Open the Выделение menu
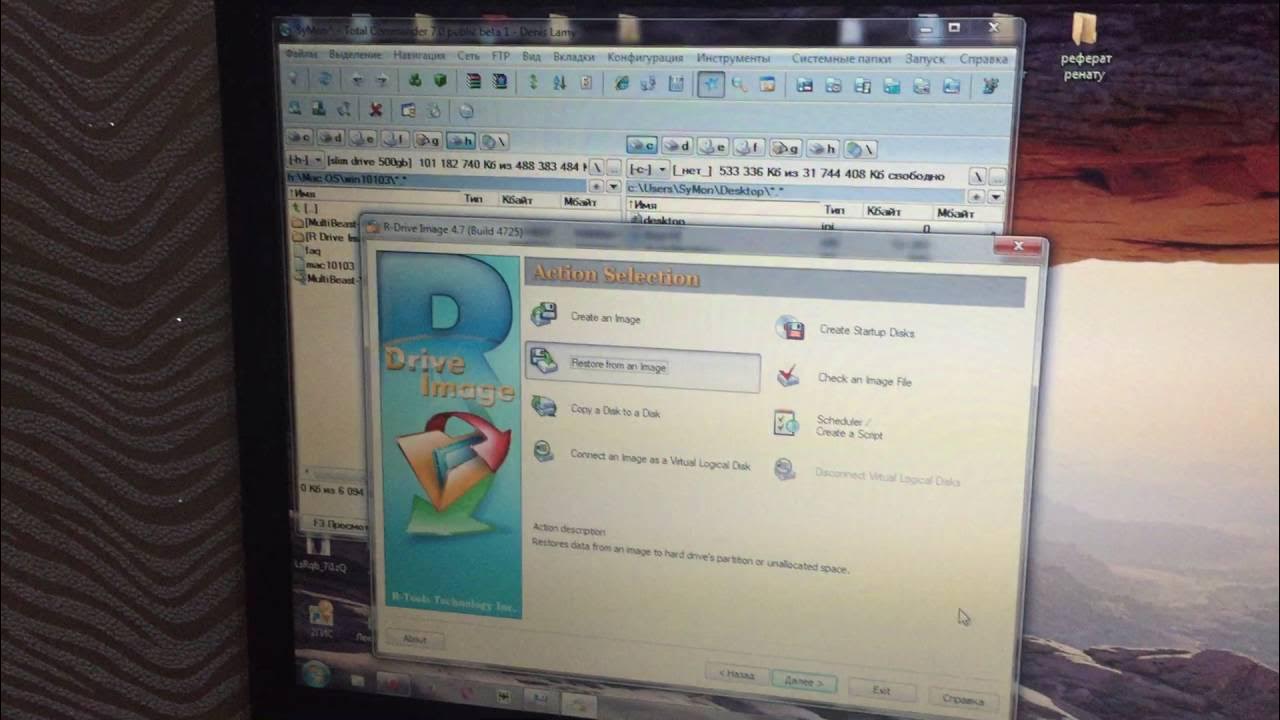The width and height of the screenshot is (1280, 720). pyautogui.click(x=354, y=55)
